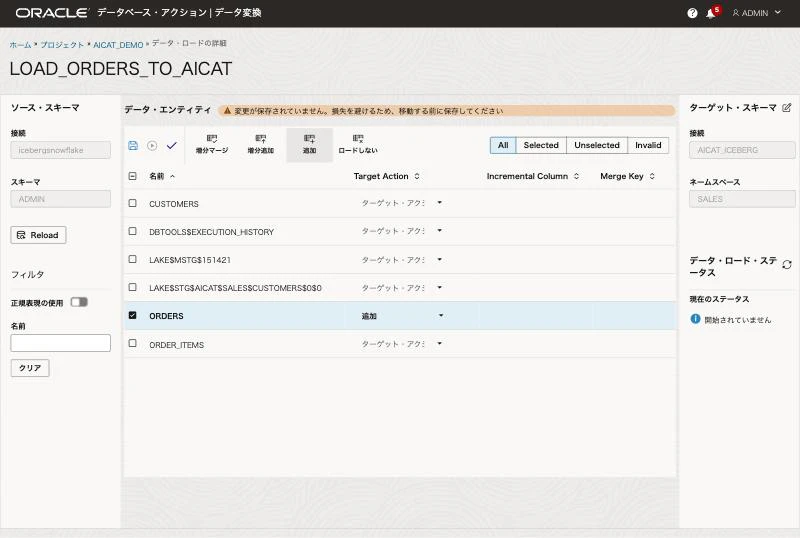The width and height of the screenshot is (800, 538).
Task: Open the ADMIN user menu
Action: [x=756, y=13]
